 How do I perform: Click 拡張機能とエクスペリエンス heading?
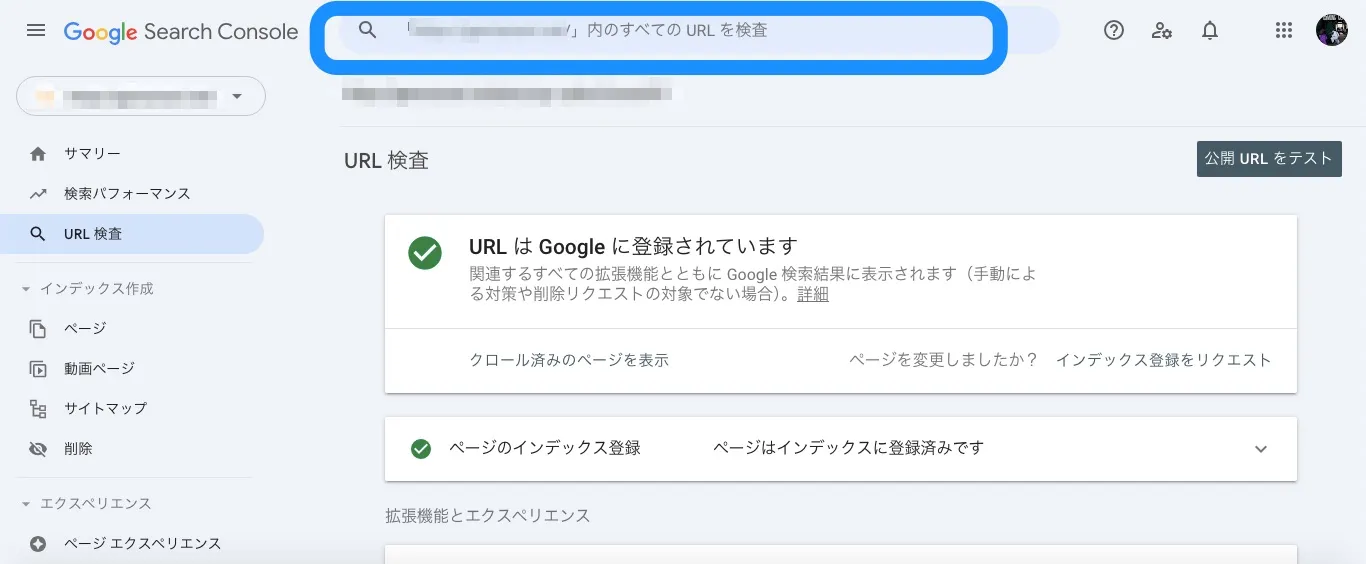pyautogui.click(x=488, y=516)
